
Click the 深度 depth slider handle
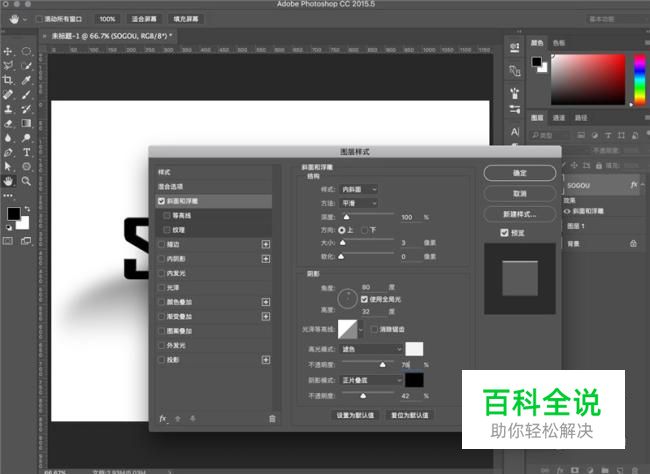pyautogui.click(x=346, y=217)
